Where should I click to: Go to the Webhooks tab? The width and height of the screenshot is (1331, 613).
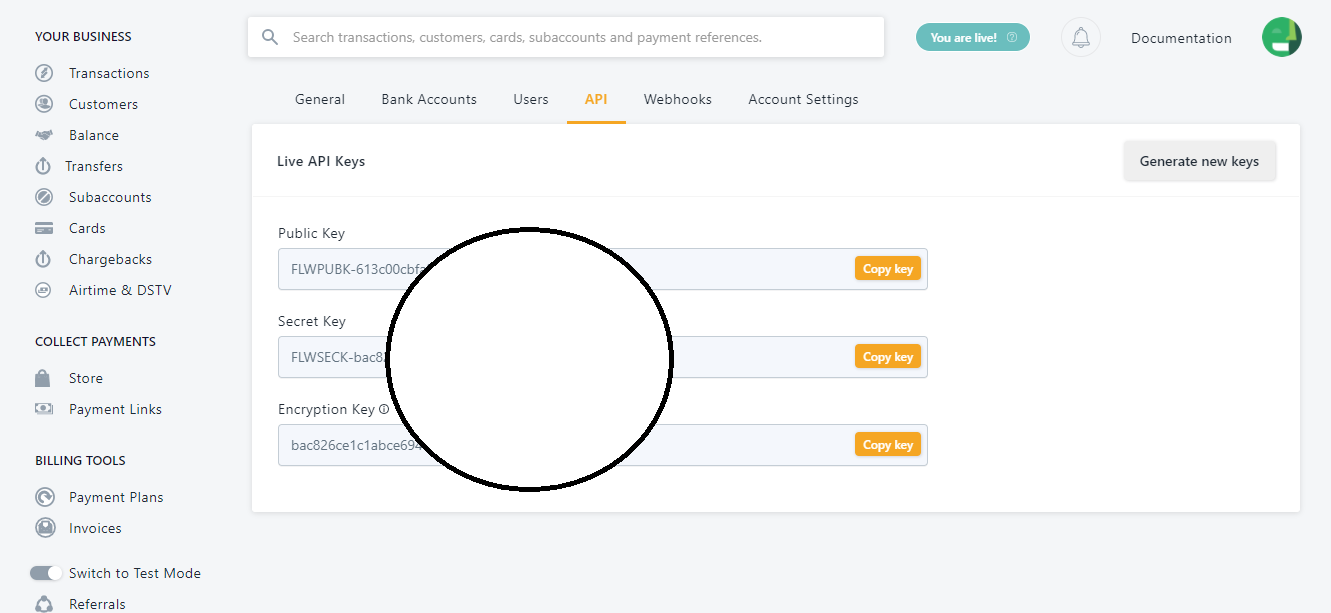point(678,99)
